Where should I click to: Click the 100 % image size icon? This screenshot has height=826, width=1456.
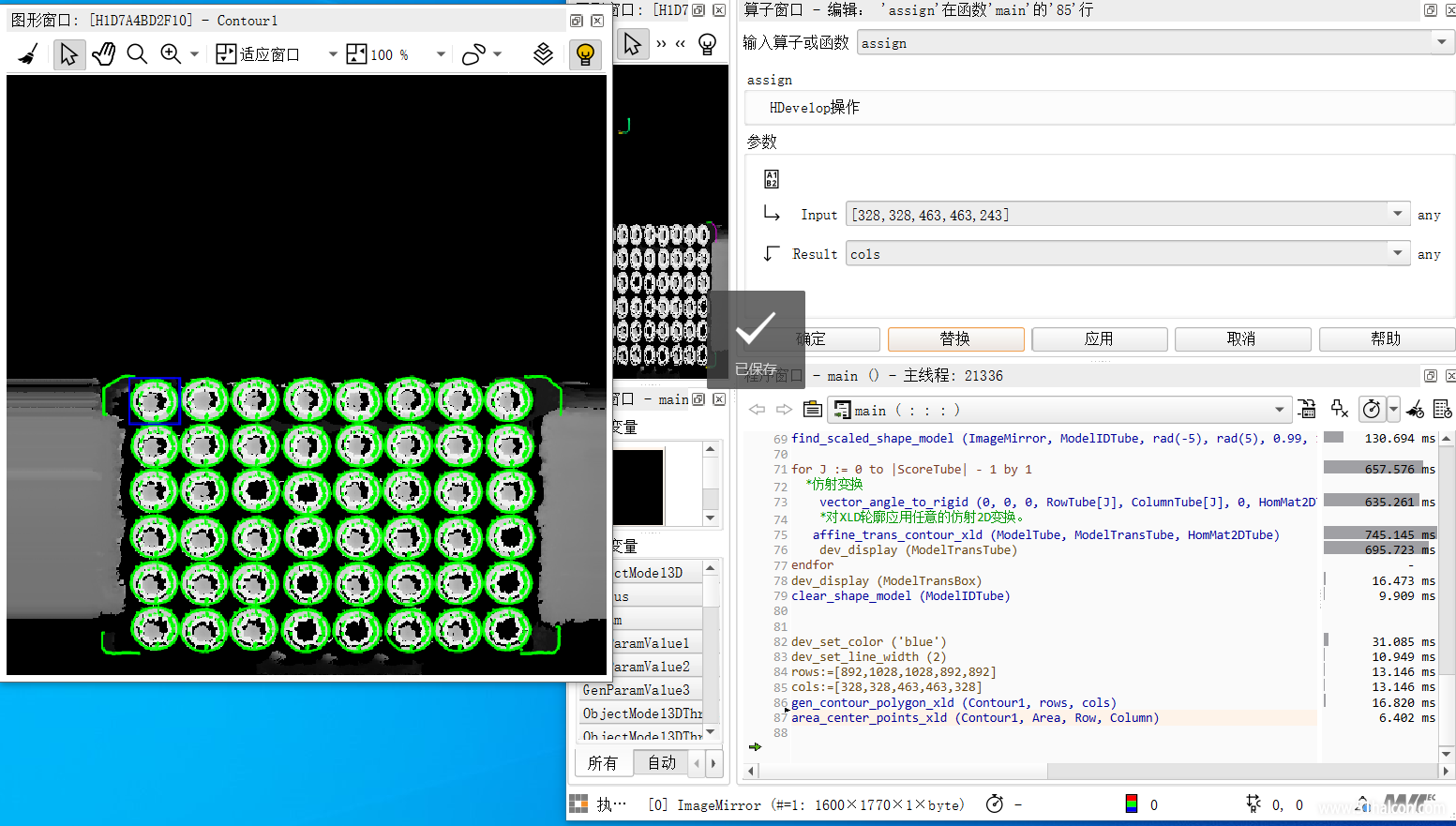click(356, 54)
